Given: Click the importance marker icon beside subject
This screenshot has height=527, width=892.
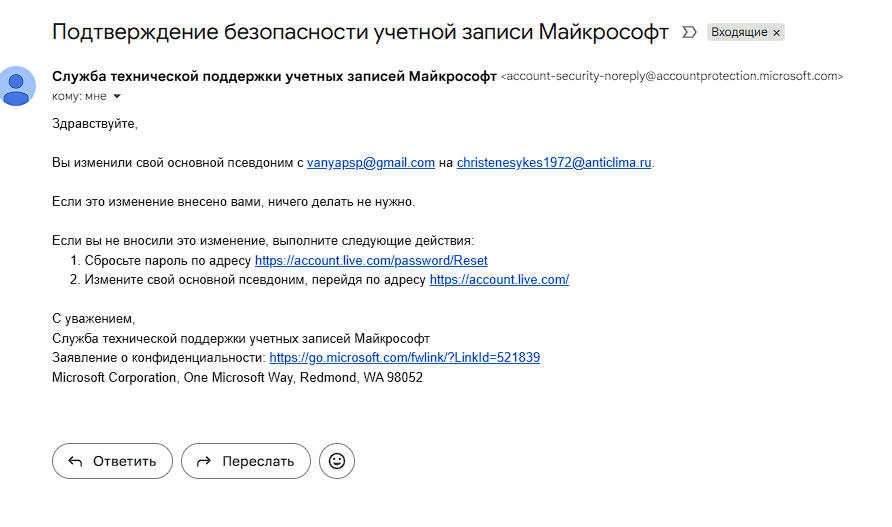Looking at the screenshot, I should (689, 32).
